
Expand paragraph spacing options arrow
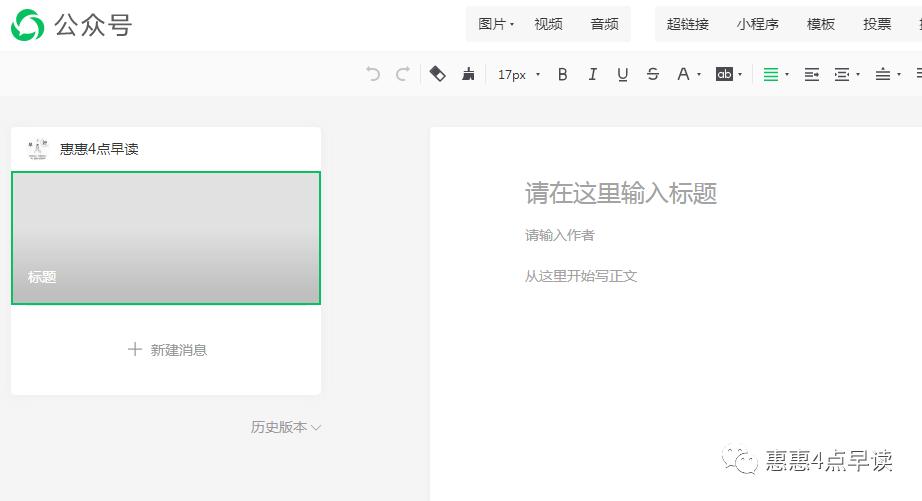pyautogui.click(x=898, y=75)
